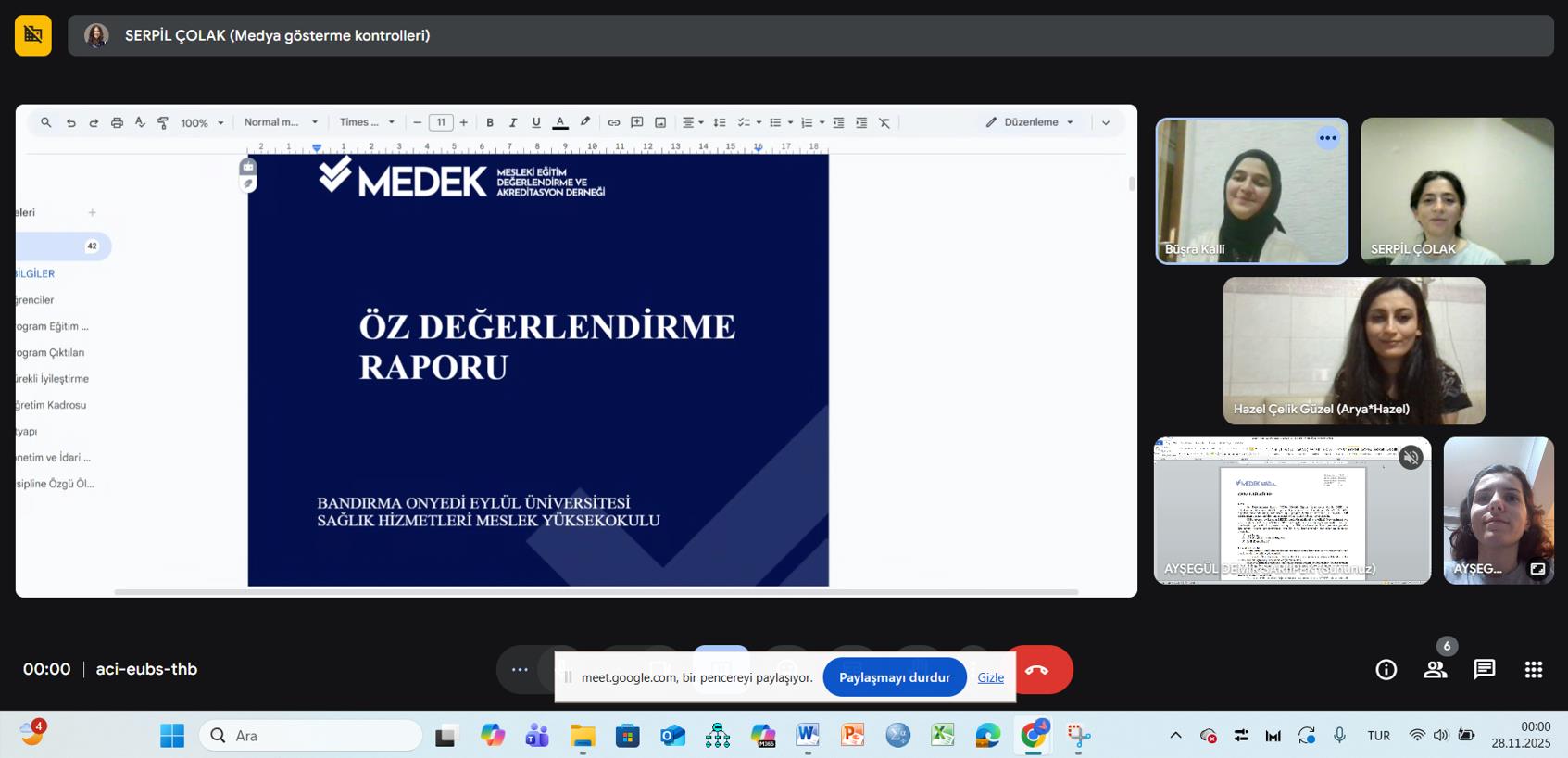Image resolution: width=1568 pixels, height=758 pixels.
Task: Open more options on Büşra Kallı tile
Action: coord(1327,138)
